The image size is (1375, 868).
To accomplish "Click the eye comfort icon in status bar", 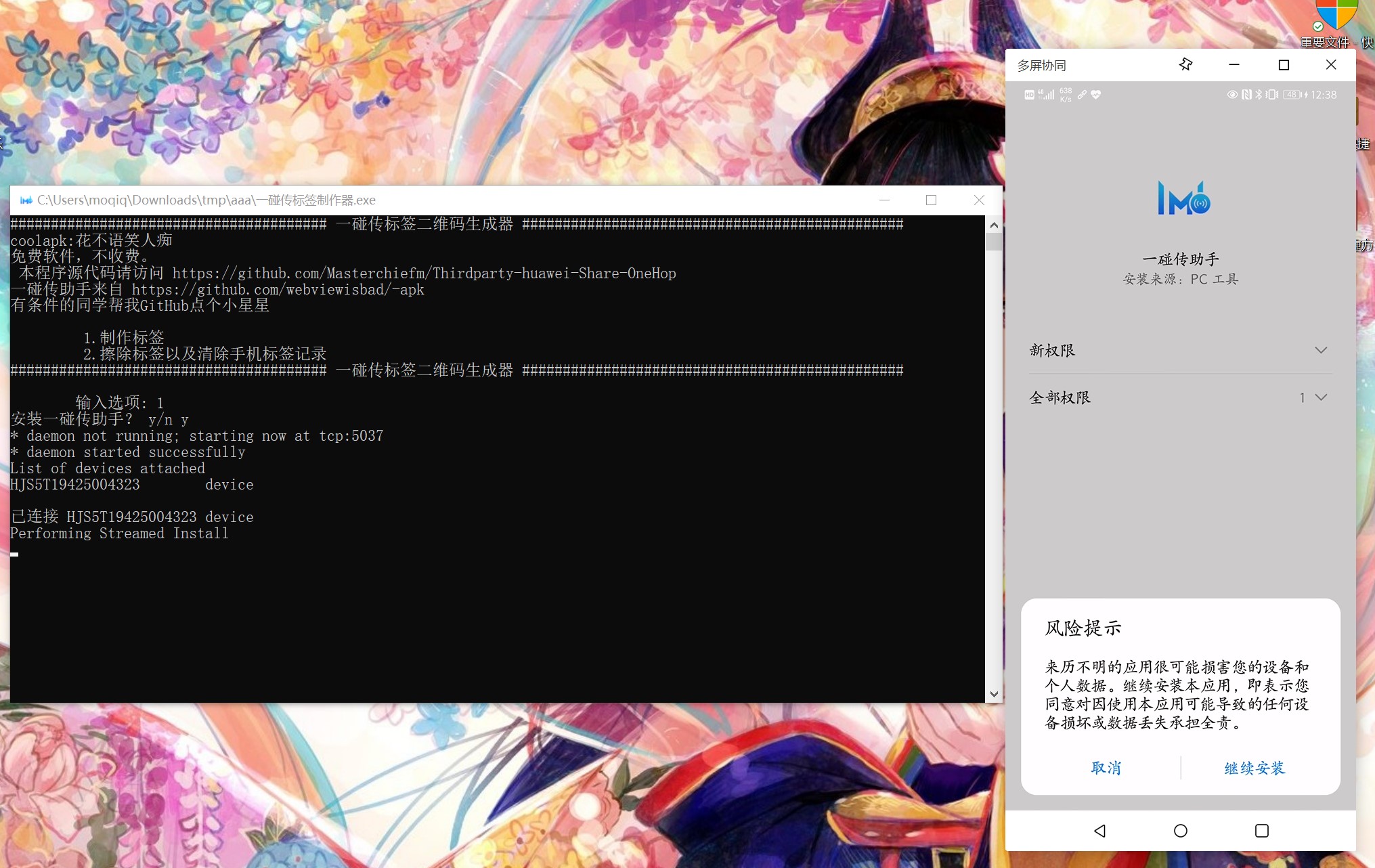I will click(1232, 95).
